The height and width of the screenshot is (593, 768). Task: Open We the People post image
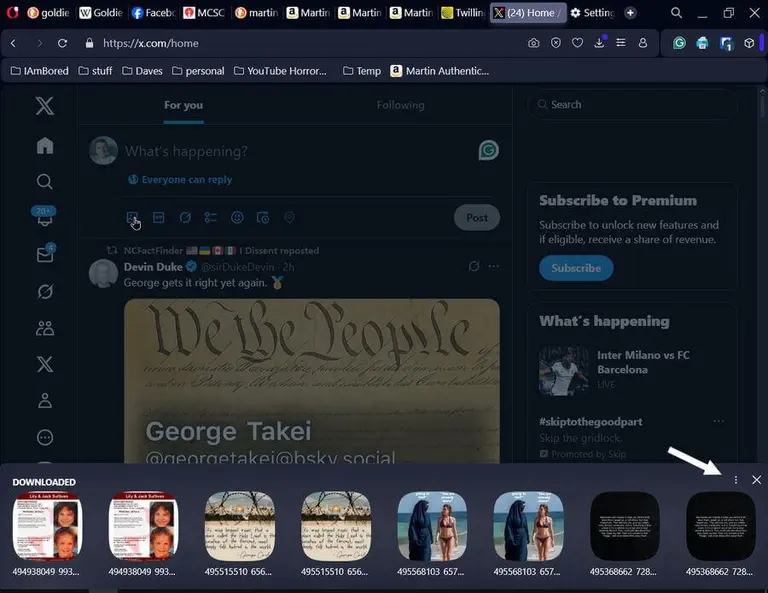tap(312, 381)
